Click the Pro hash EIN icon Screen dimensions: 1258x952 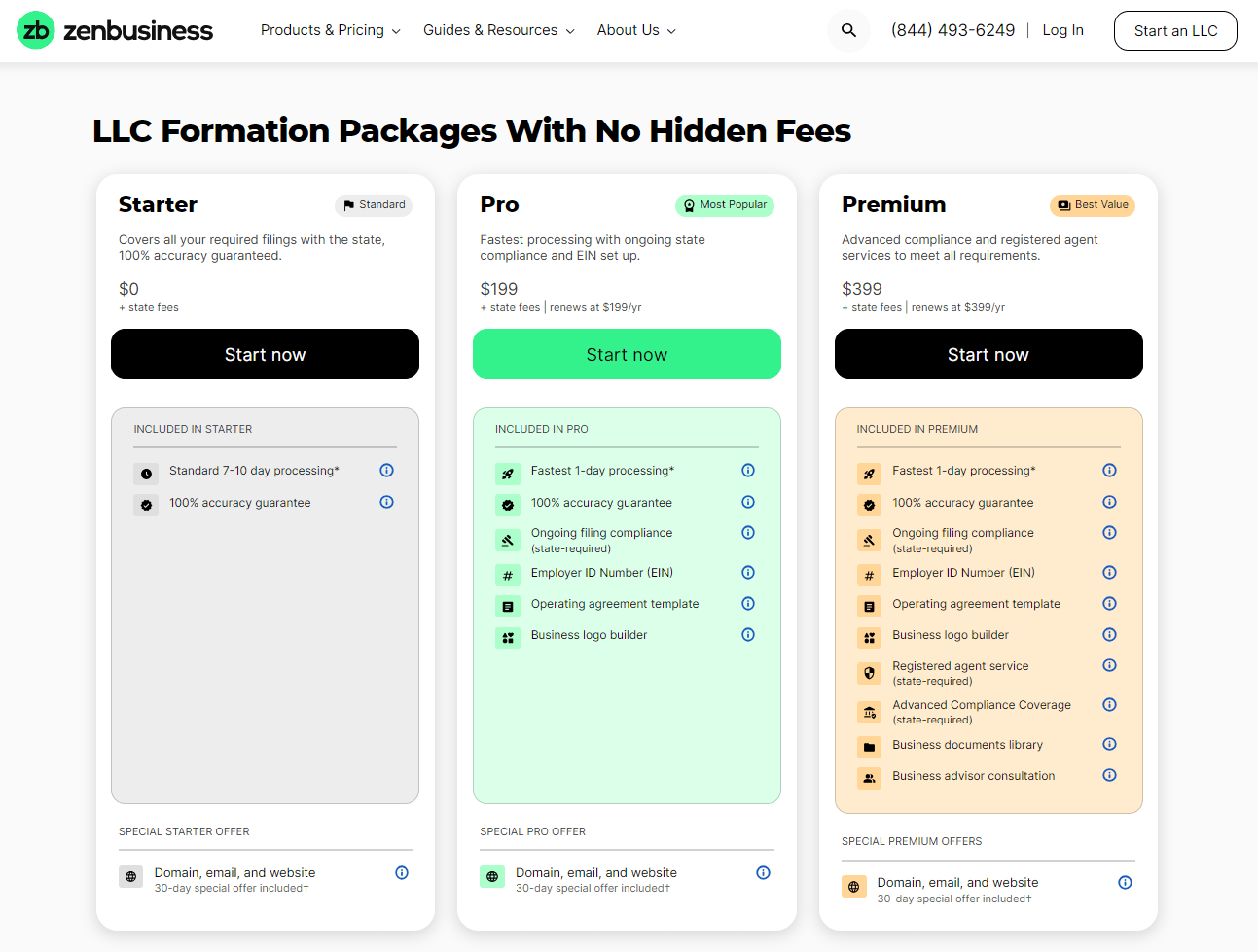click(508, 576)
